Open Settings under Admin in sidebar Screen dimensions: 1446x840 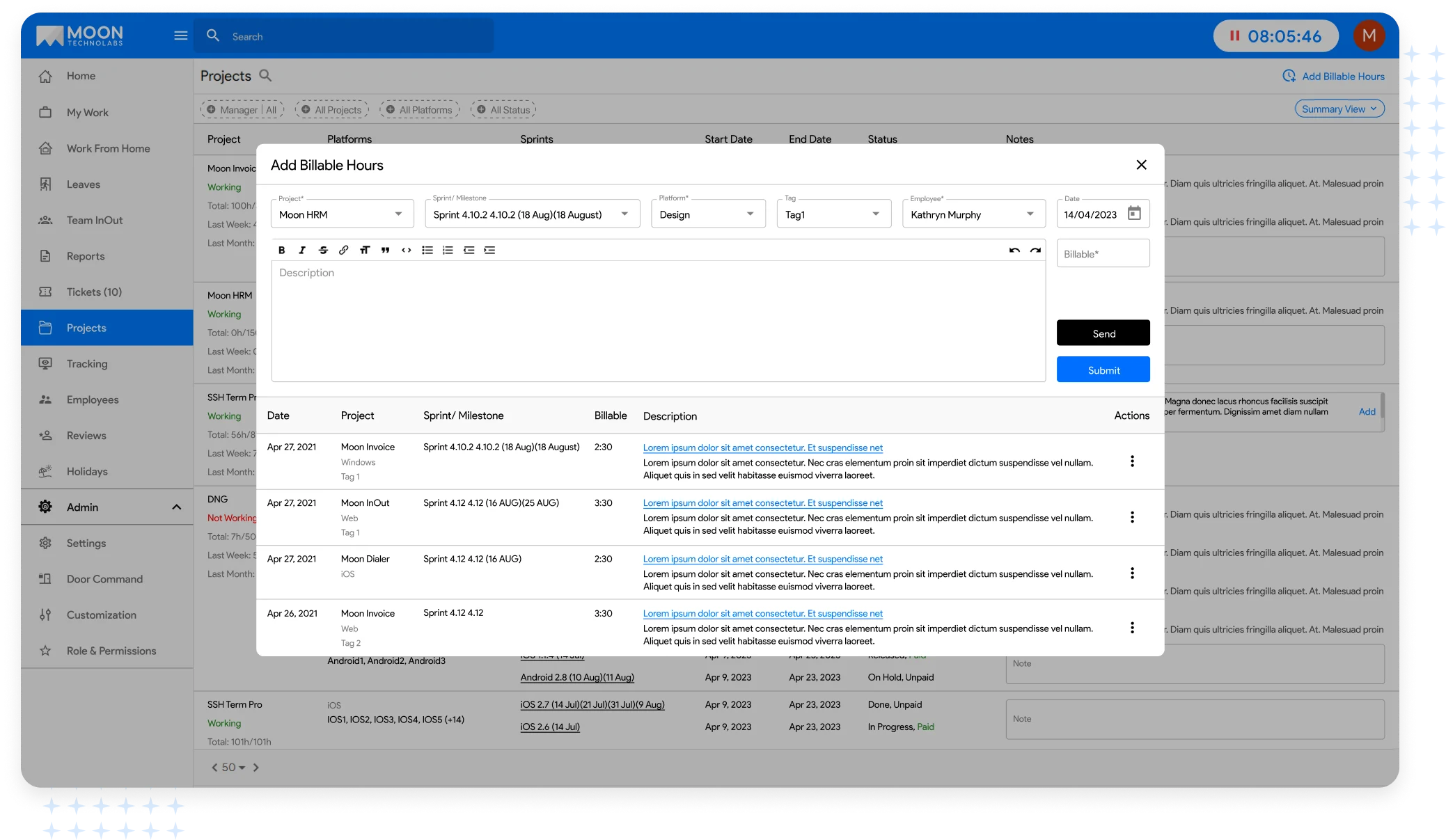coord(107,544)
